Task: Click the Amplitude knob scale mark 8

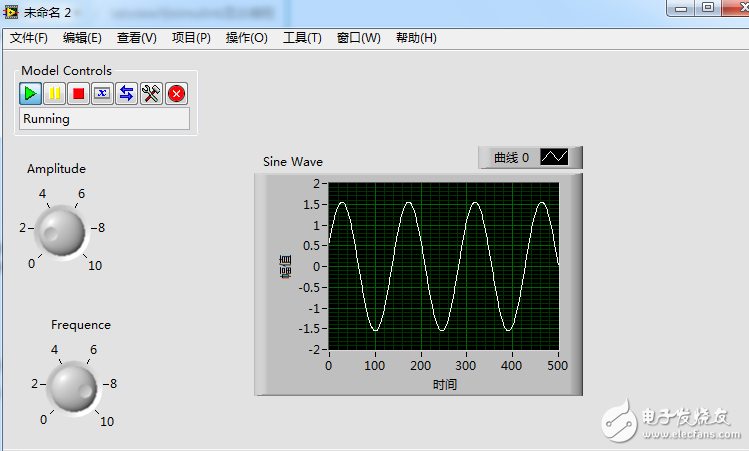Action: click(x=101, y=228)
